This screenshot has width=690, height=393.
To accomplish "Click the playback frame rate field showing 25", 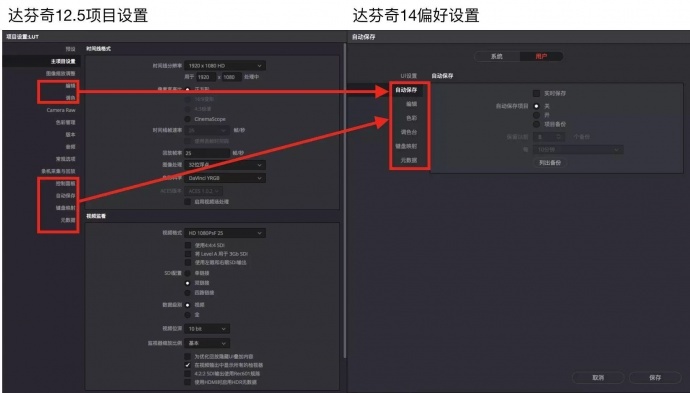I will [207, 153].
